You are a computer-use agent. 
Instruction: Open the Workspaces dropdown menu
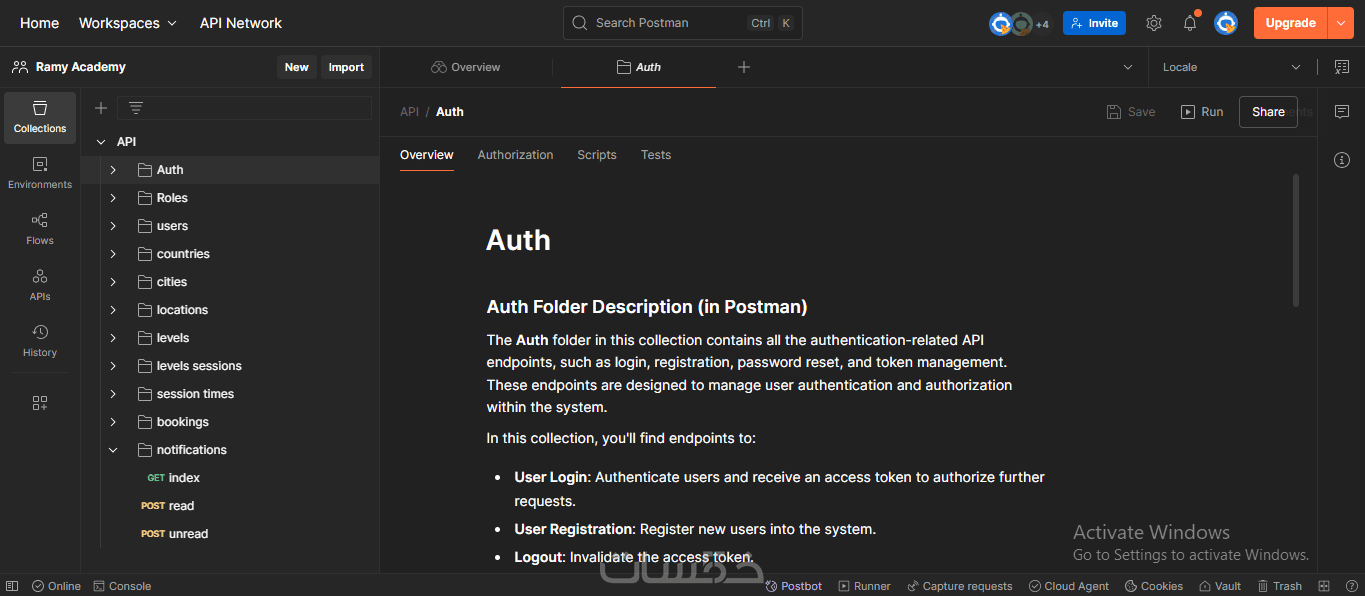[x=127, y=23]
